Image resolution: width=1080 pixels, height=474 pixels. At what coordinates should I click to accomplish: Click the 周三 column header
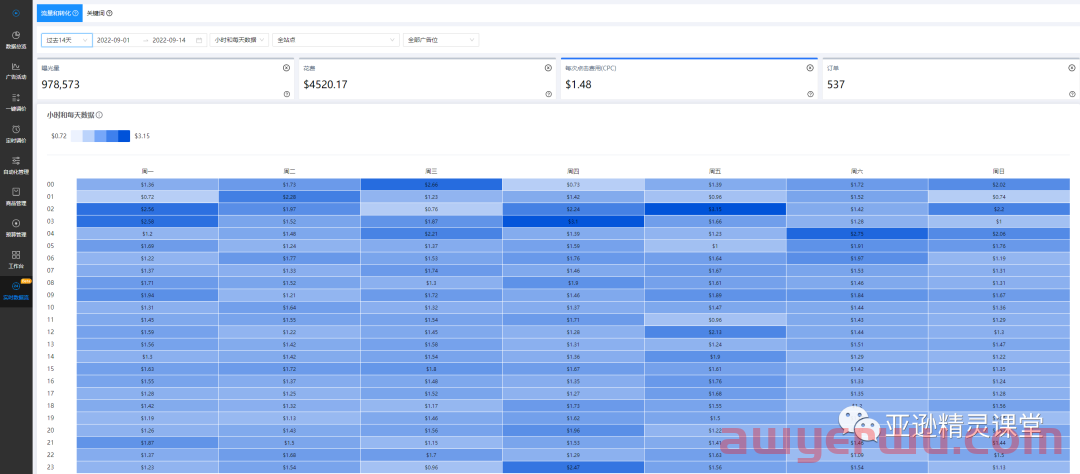[x=431, y=171]
